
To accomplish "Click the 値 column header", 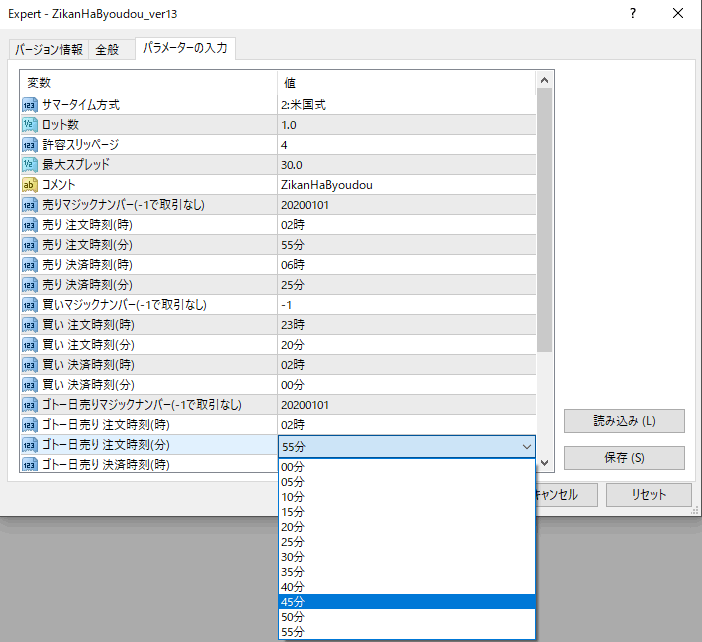I will click(x=407, y=83).
